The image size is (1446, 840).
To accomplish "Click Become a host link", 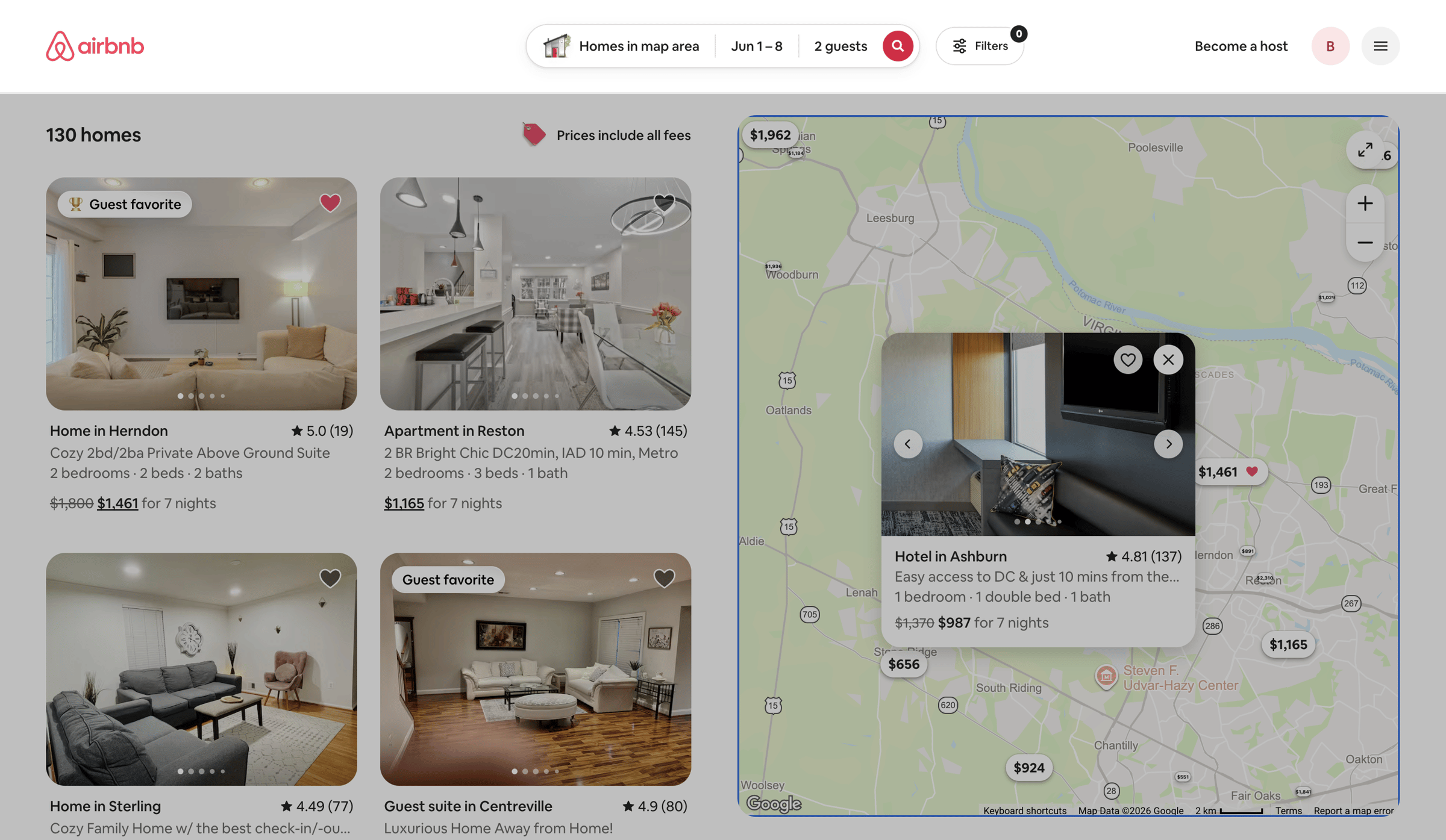I will point(1241,46).
